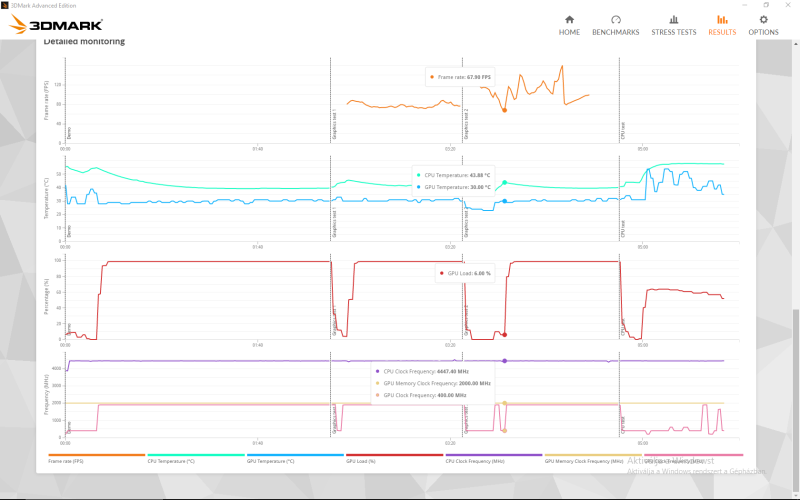The width and height of the screenshot is (800, 500).
Task: Toggle GPU Temperature (°C) legend series
Action: [295, 458]
